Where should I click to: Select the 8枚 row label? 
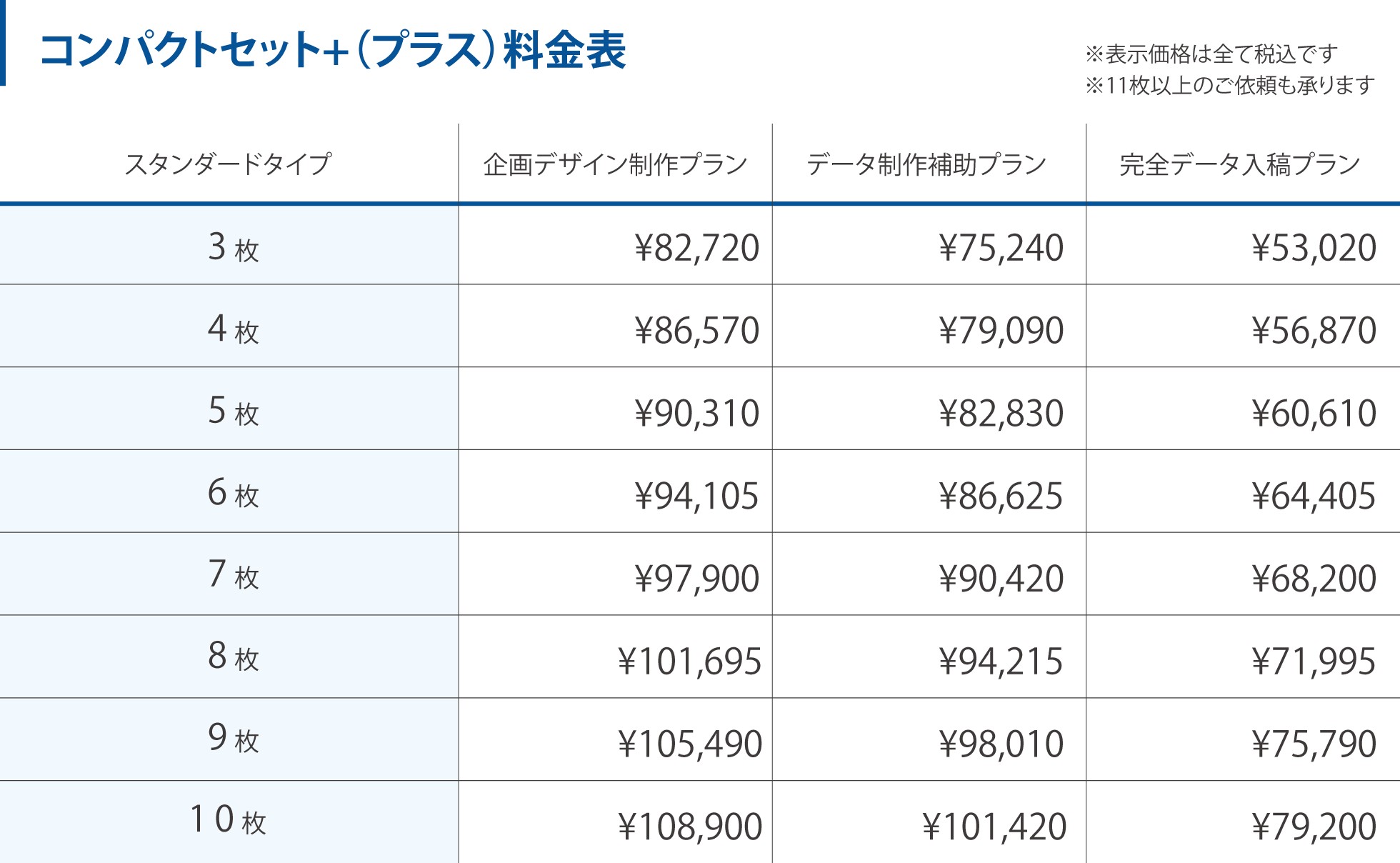[x=233, y=657]
